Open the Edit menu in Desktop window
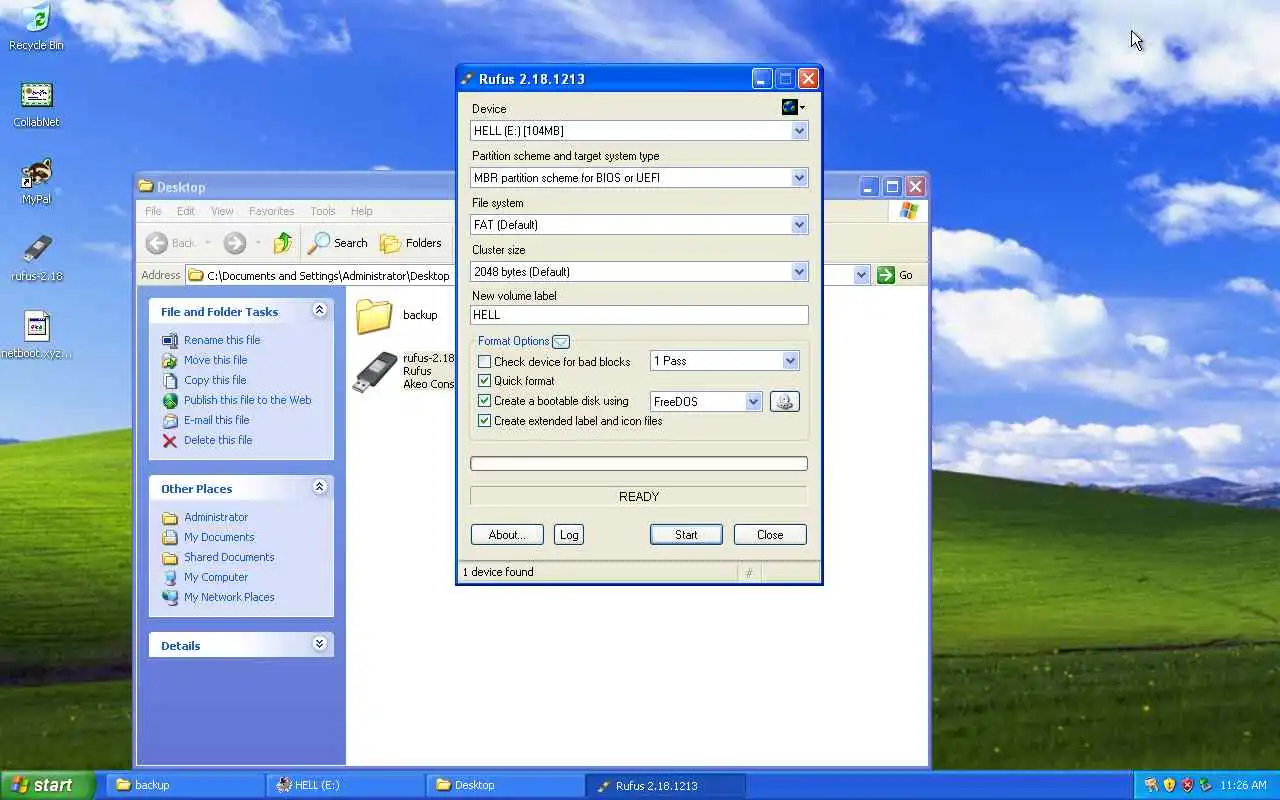Screen dimensions: 1280x800 coord(186,211)
